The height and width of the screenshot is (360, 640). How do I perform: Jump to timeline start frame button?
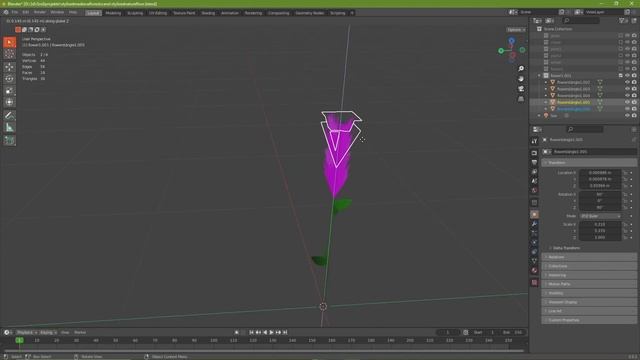251,332
